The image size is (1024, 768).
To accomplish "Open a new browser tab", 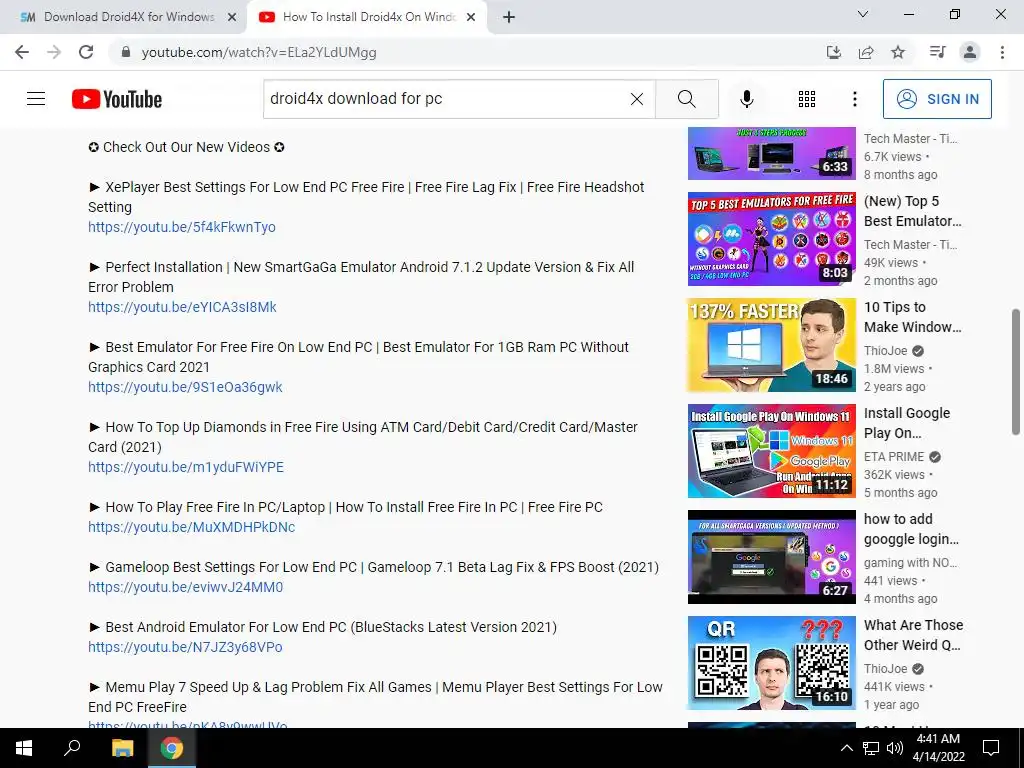I will 509,18.
